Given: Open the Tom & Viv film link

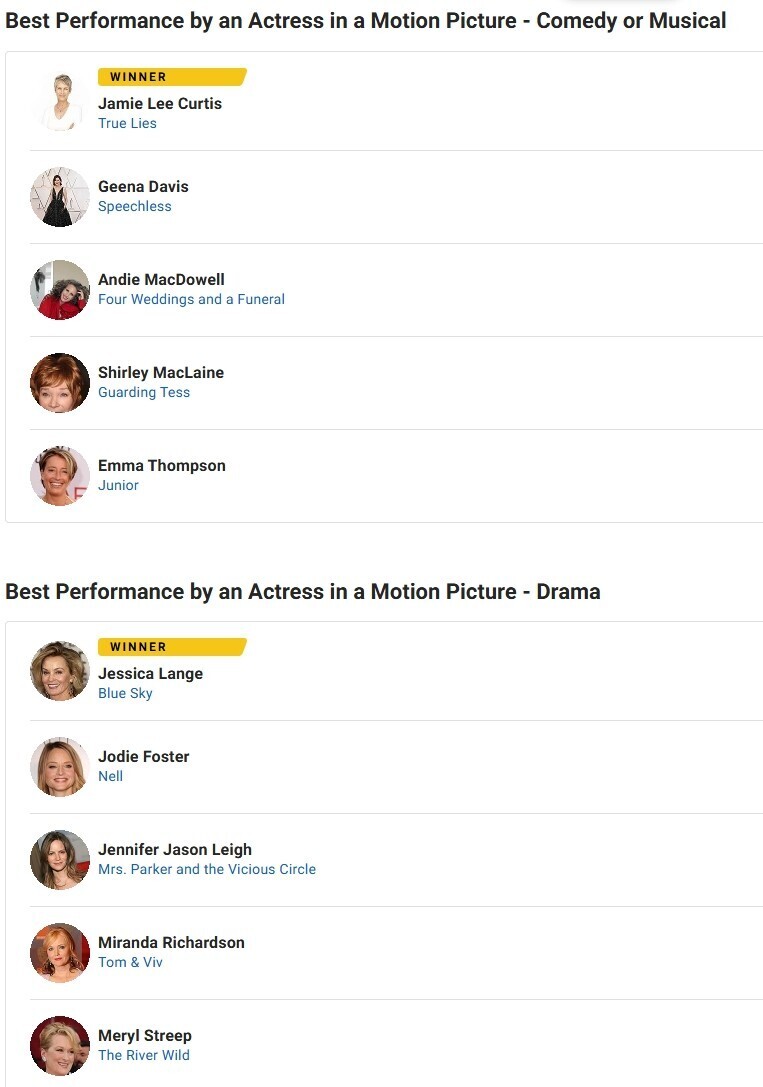Looking at the screenshot, I should 130,963.
